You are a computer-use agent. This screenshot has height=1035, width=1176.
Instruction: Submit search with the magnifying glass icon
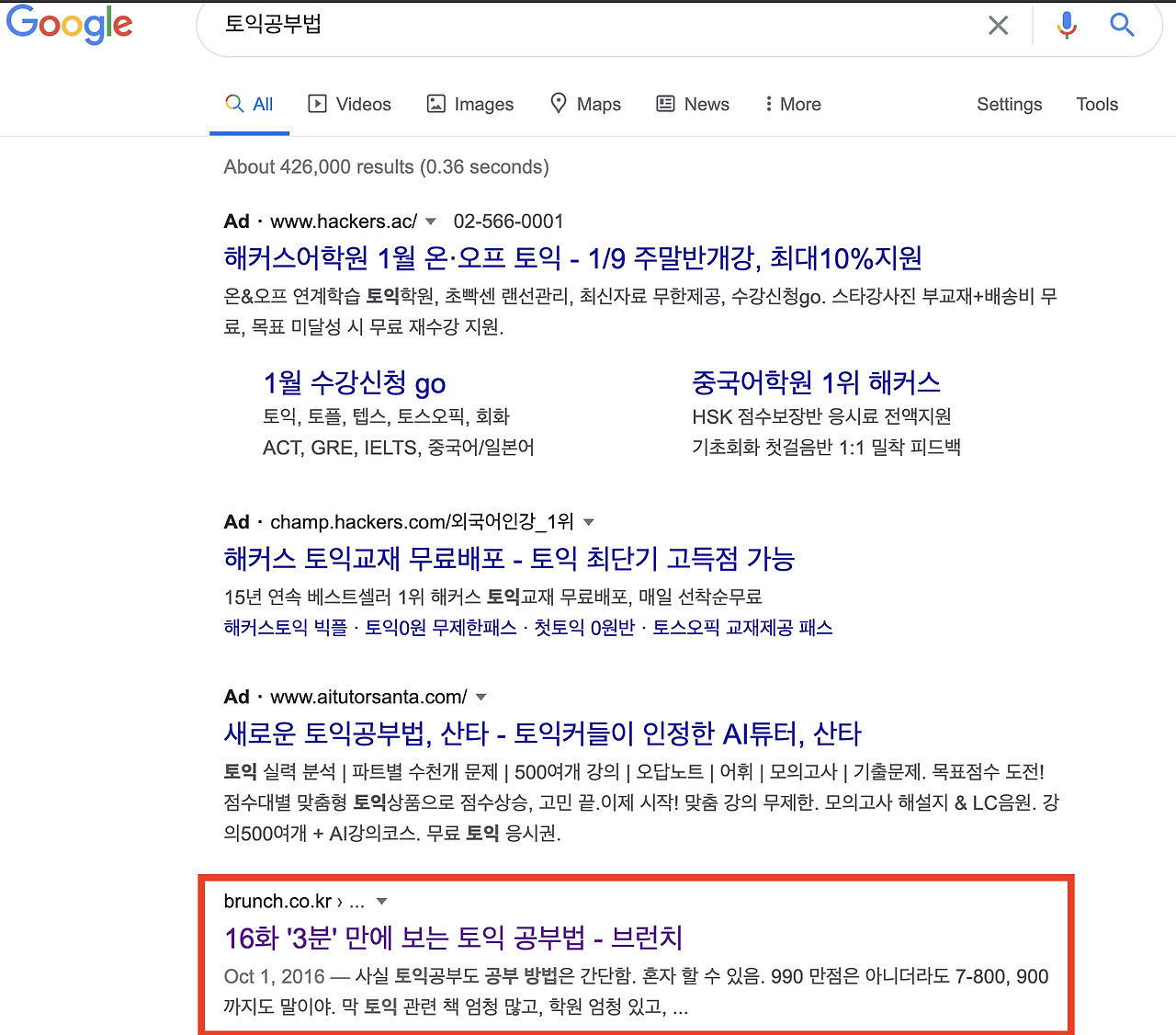[x=1122, y=25]
